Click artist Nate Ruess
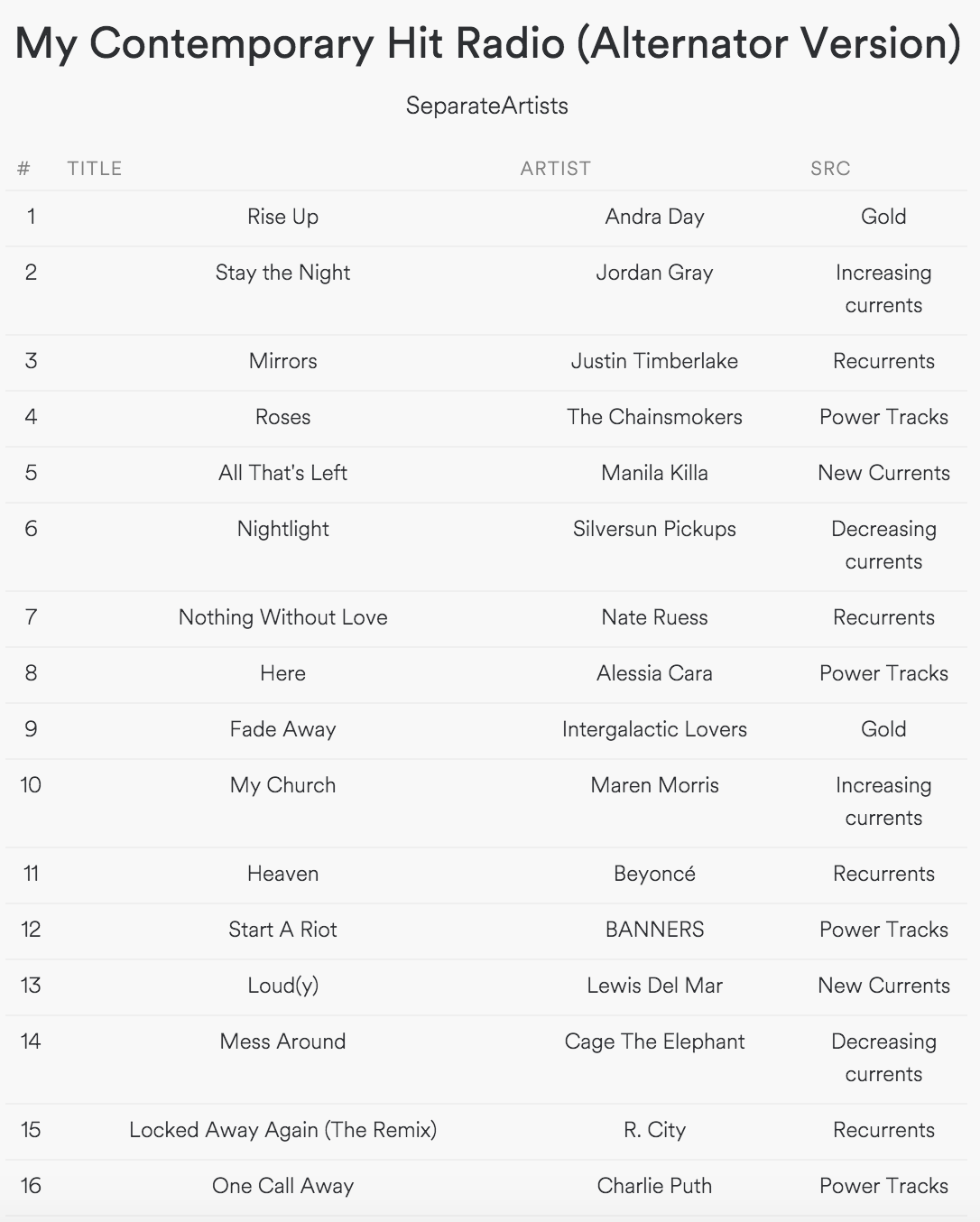Image resolution: width=980 pixels, height=1222 pixels. 654,617
